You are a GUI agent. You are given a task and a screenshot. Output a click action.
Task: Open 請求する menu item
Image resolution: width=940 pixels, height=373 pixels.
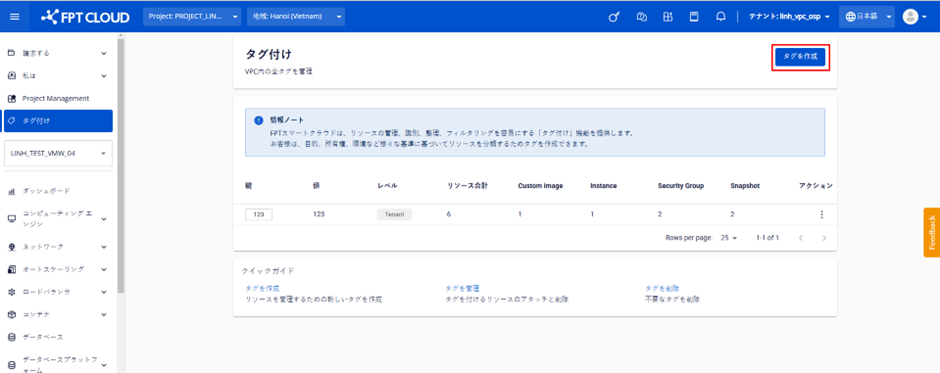tap(36, 53)
